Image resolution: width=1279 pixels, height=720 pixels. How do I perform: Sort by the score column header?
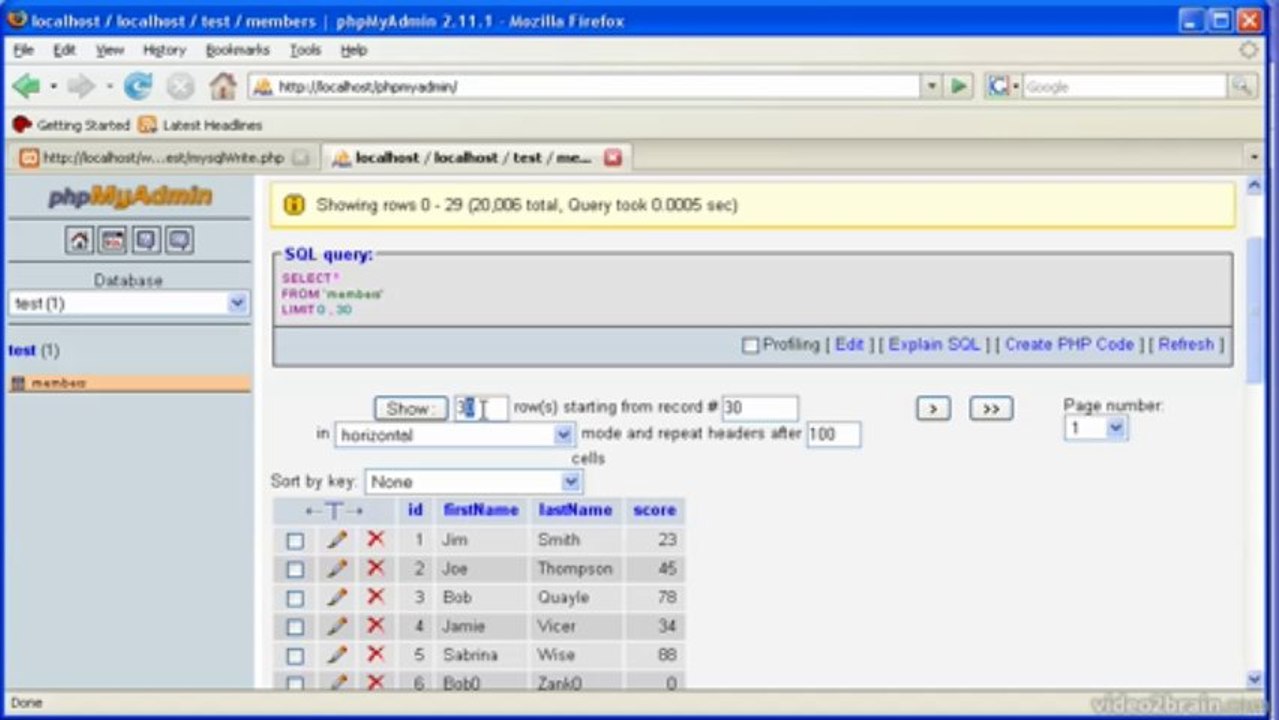(x=655, y=510)
